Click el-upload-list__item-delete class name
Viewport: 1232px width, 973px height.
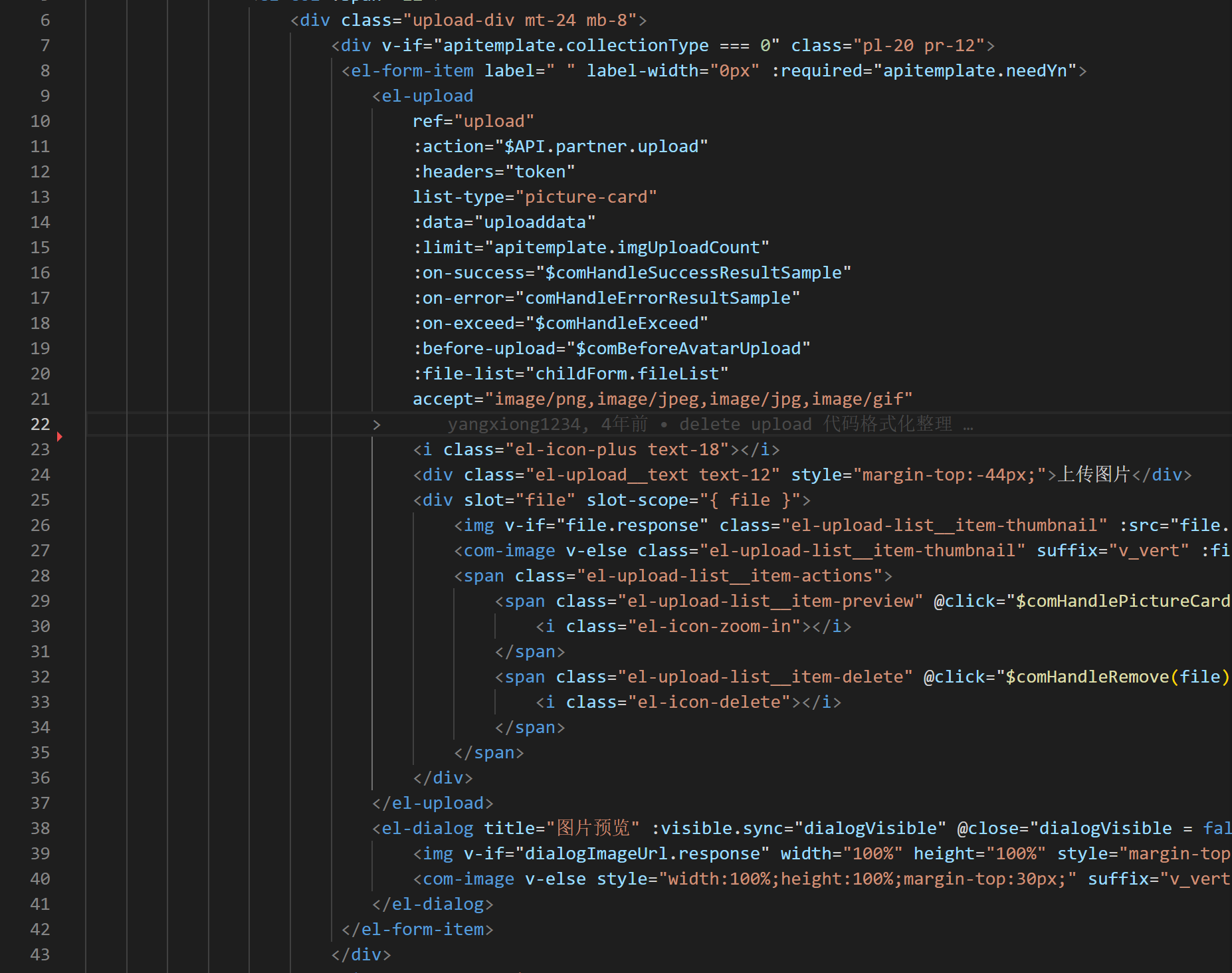[x=765, y=677]
